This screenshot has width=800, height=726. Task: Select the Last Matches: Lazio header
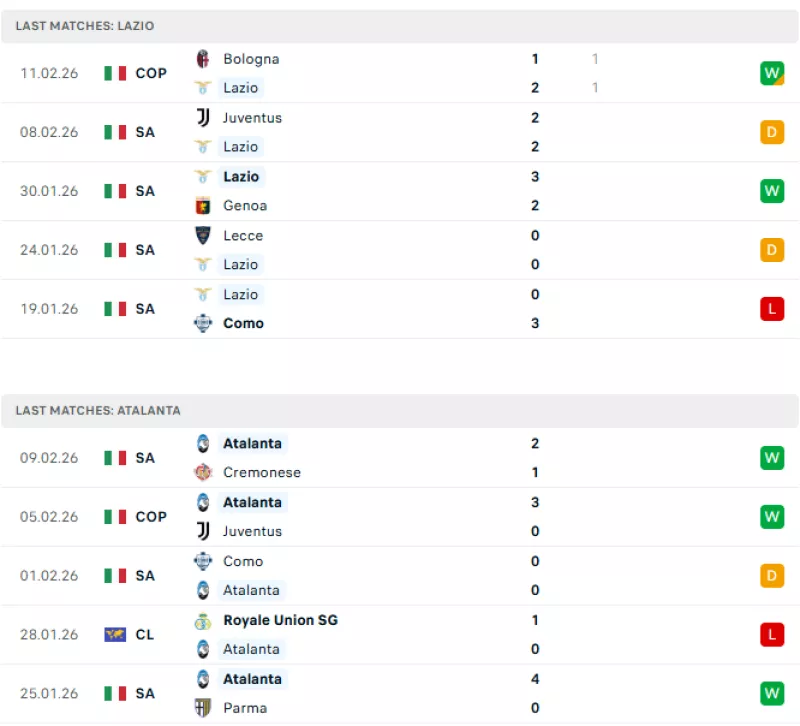85,26
